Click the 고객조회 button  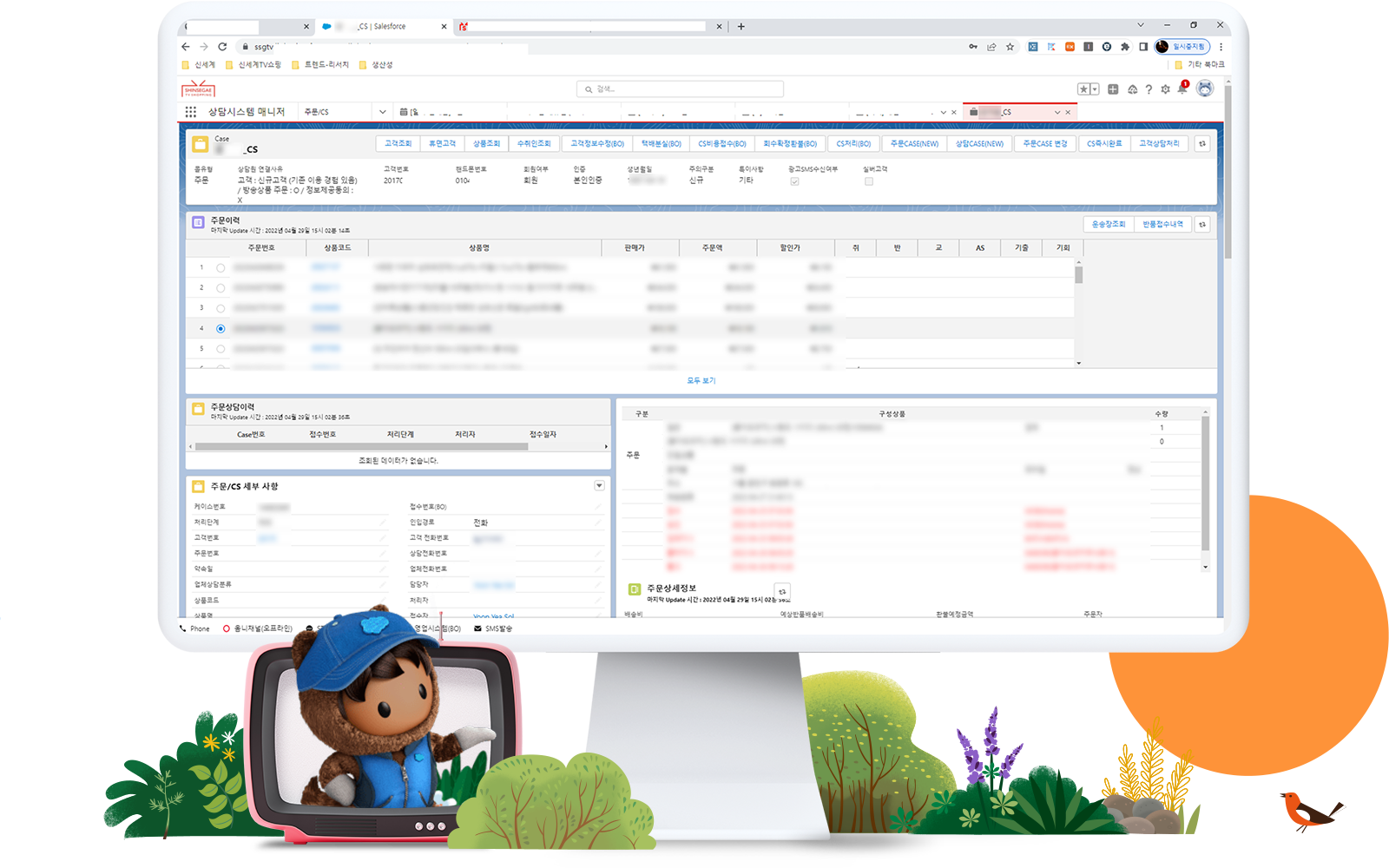398,144
